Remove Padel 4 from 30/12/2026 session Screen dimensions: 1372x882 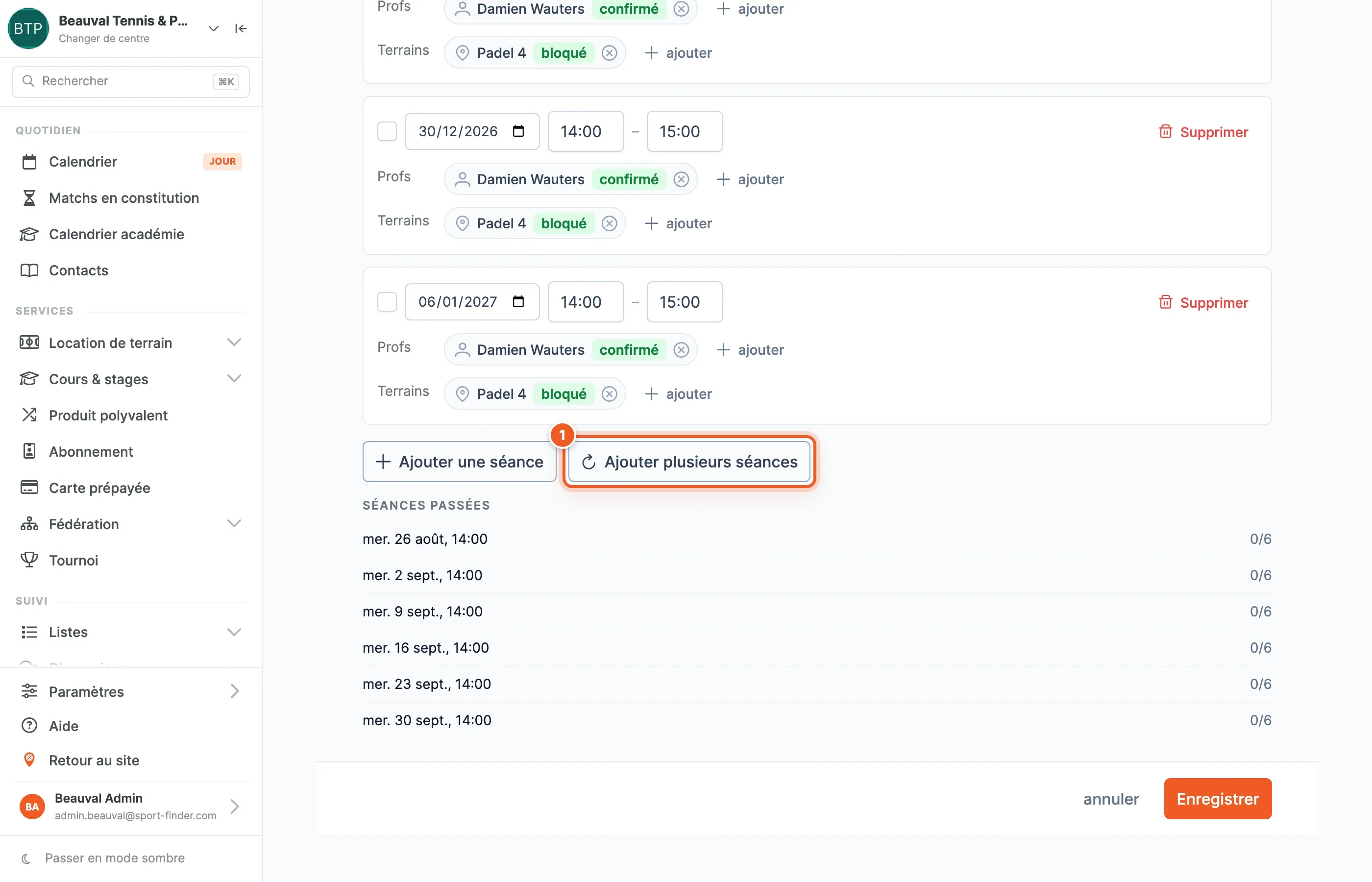pos(609,223)
